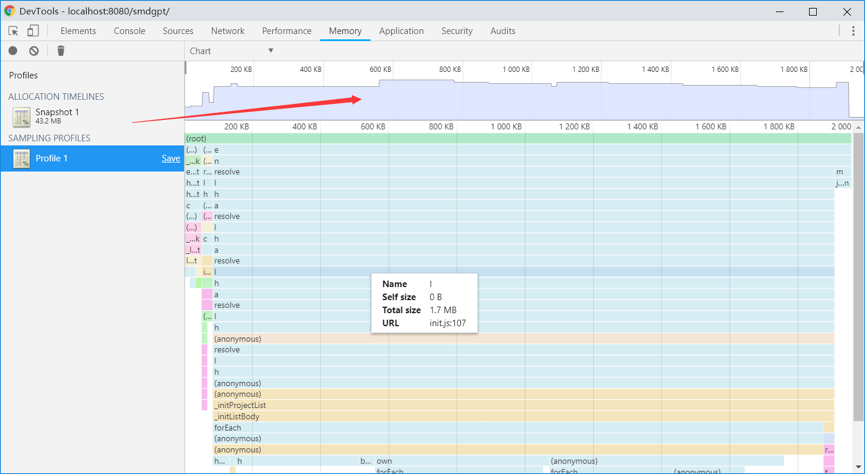Screen dimensions: 865x474
Task: Open the Network tab
Action: tap(228, 31)
